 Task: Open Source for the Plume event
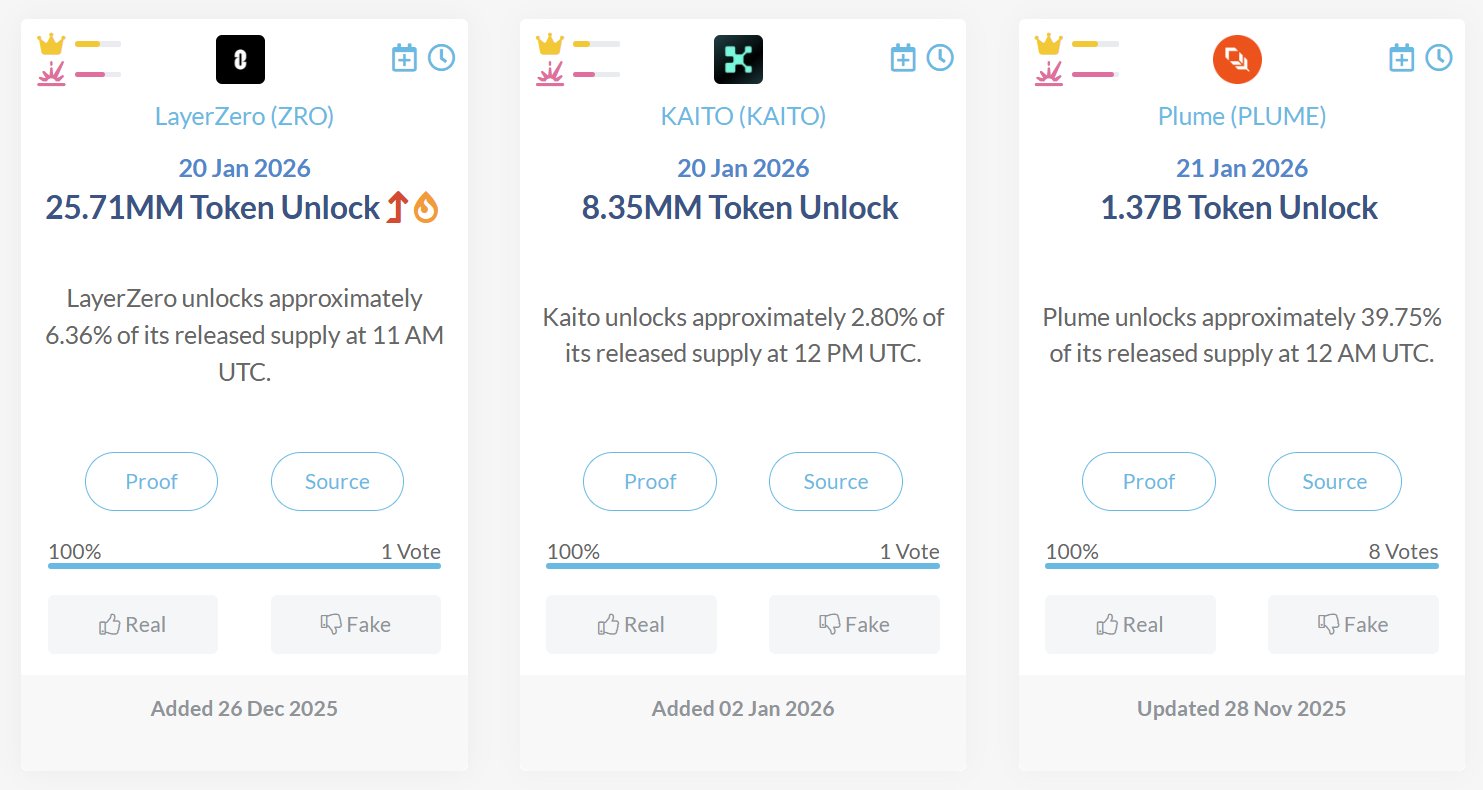pos(1334,481)
